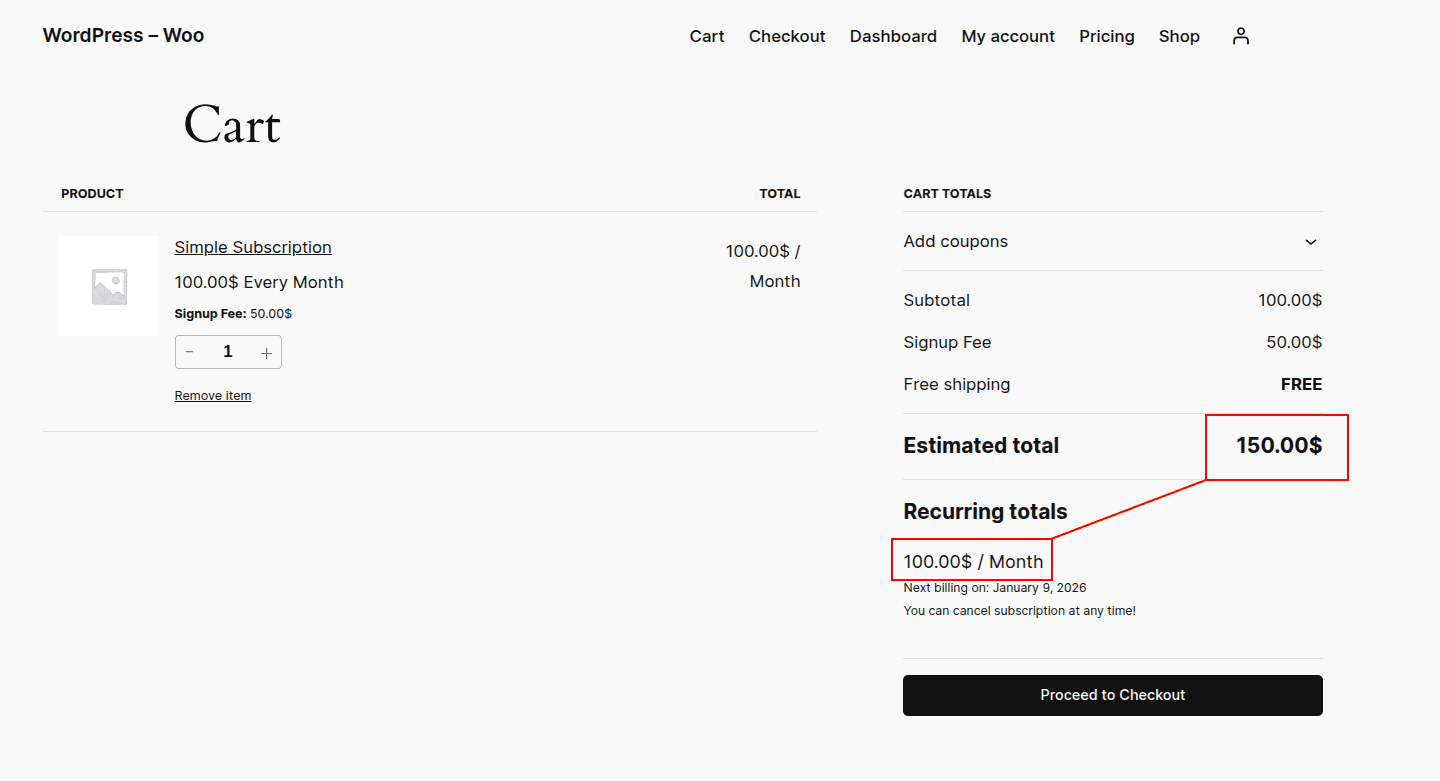Remove item from the cart
This screenshot has height=781, width=1440.
point(213,396)
